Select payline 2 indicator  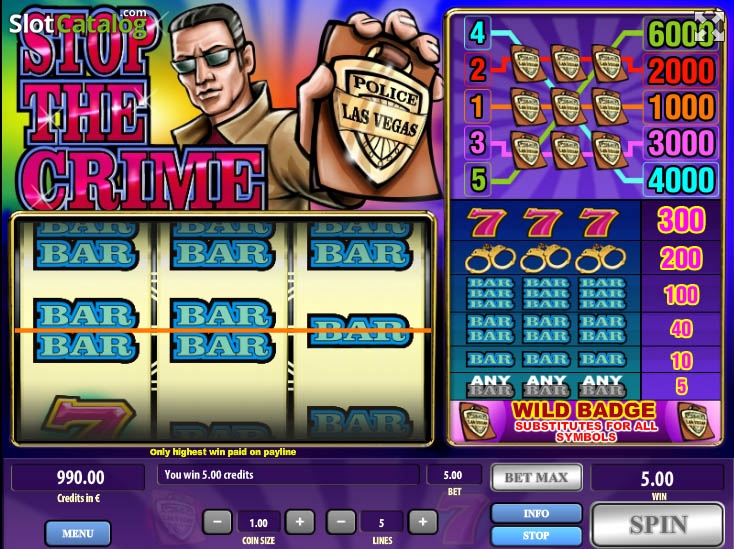coord(477,69)
